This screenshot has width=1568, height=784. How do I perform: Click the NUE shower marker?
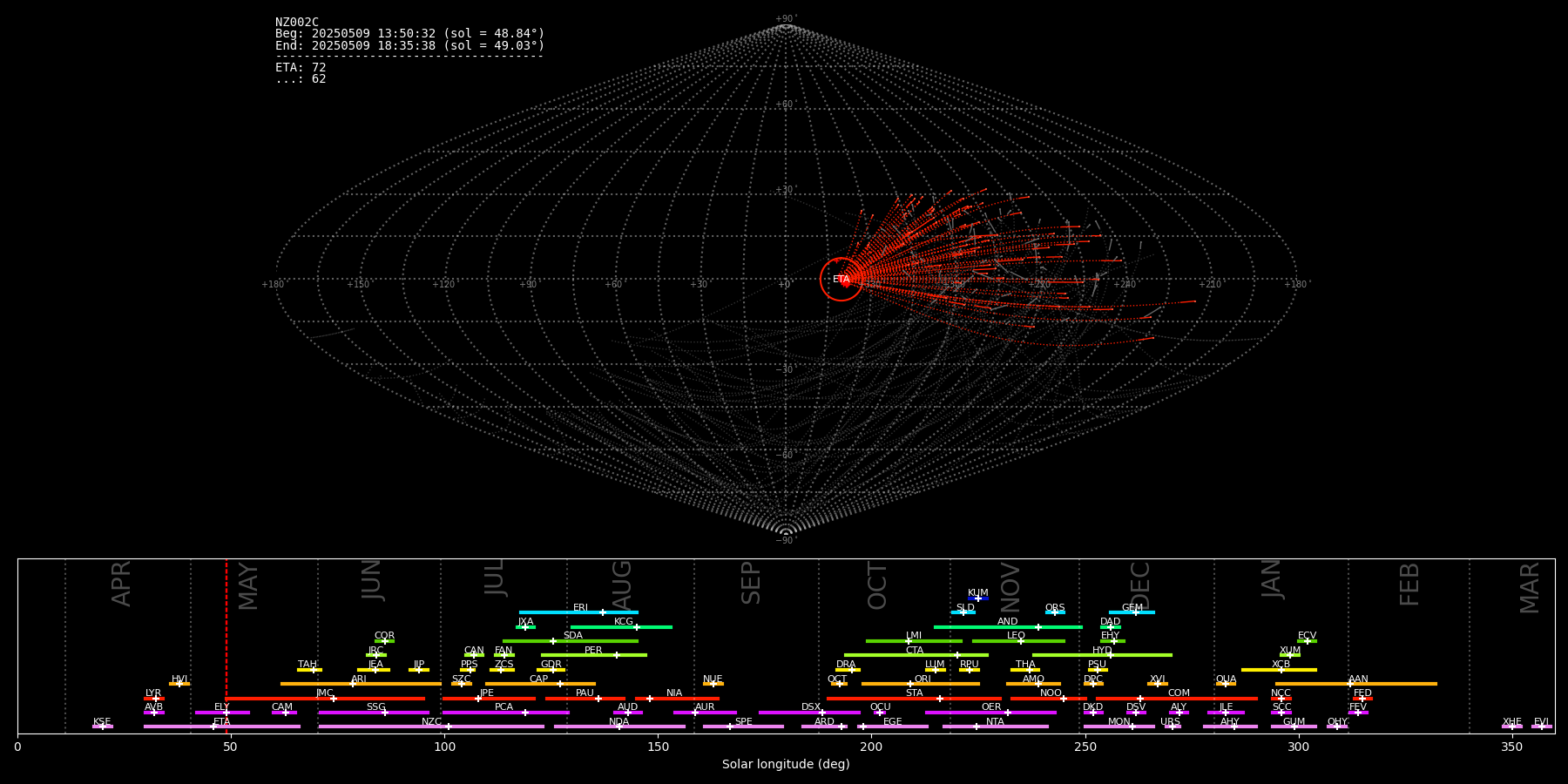[x=713, y=684]
